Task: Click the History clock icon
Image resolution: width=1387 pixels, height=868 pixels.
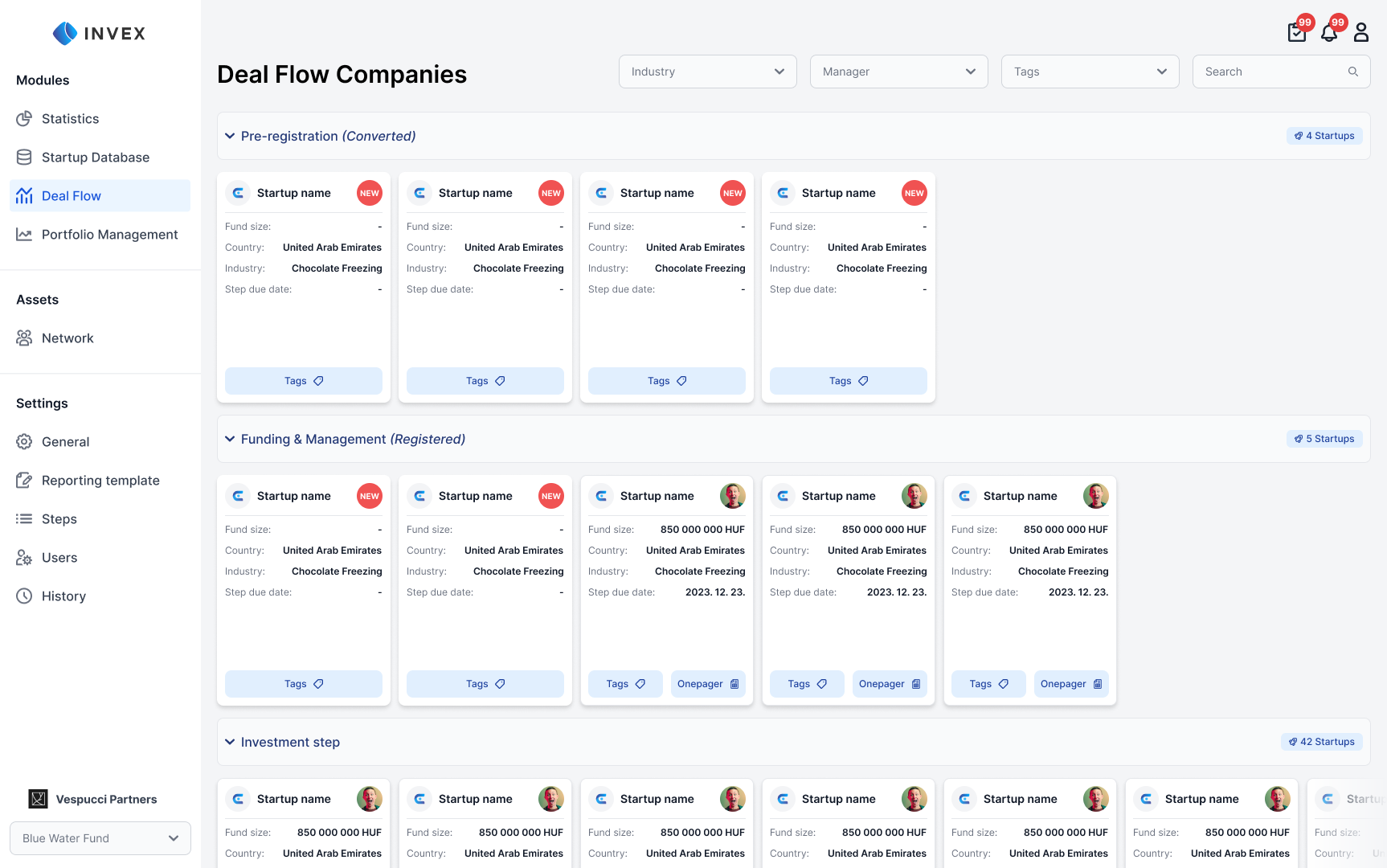Action: (x=24, y=596)
